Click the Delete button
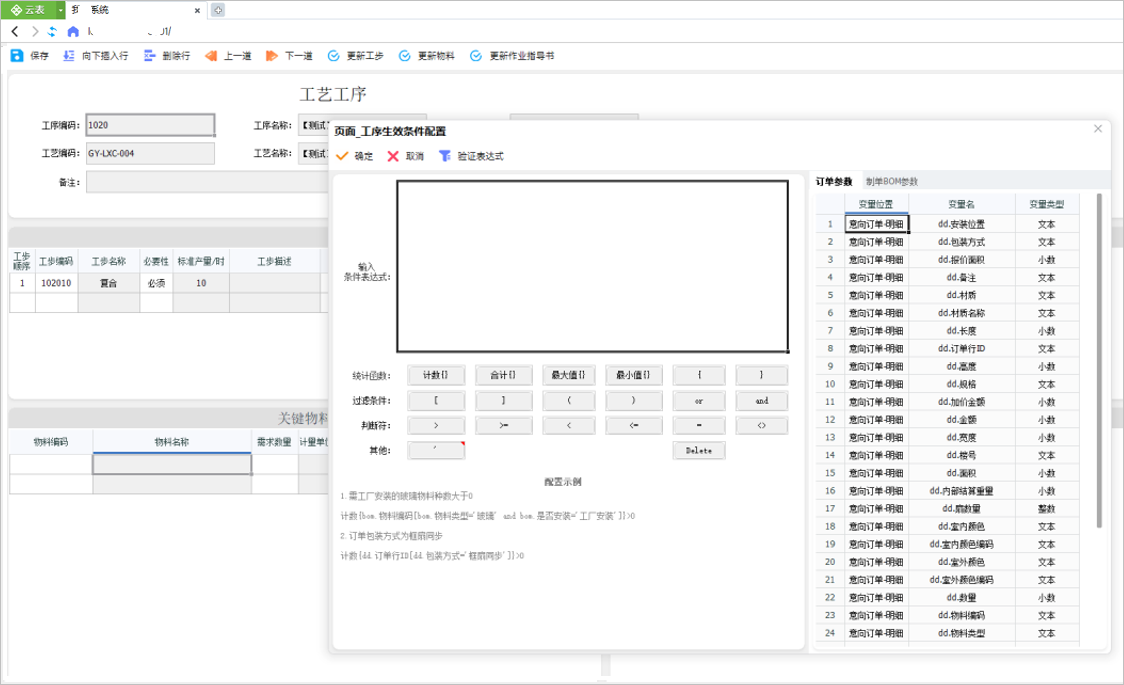 pos(699,450)
